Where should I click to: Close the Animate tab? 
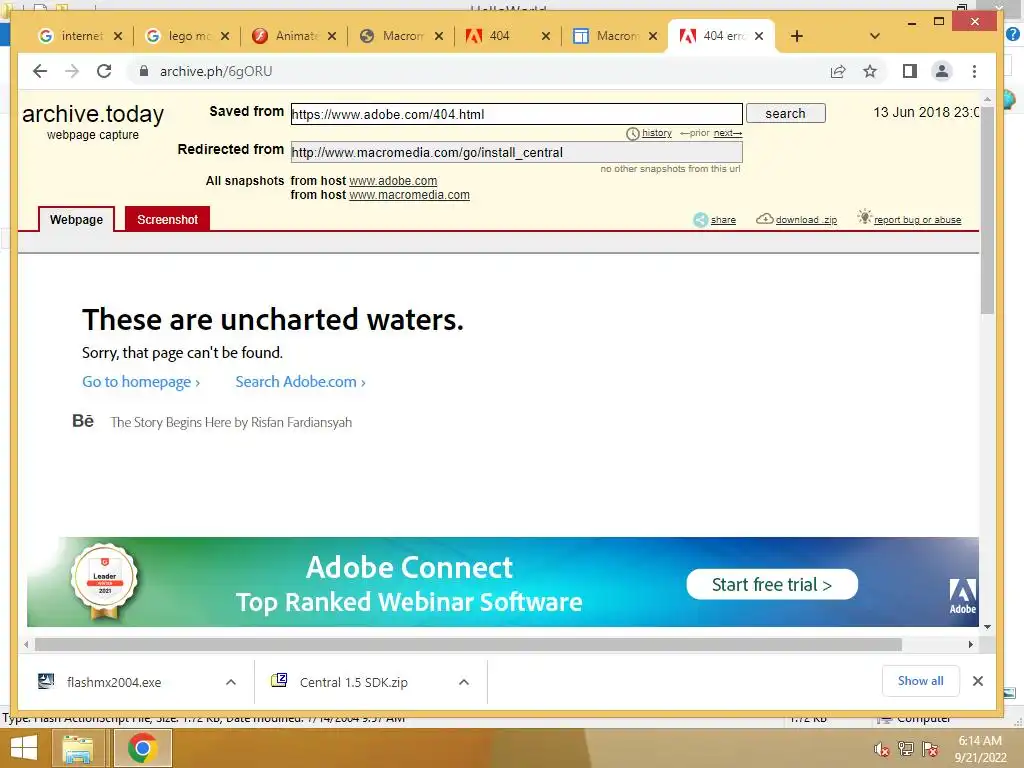point(332,36)
